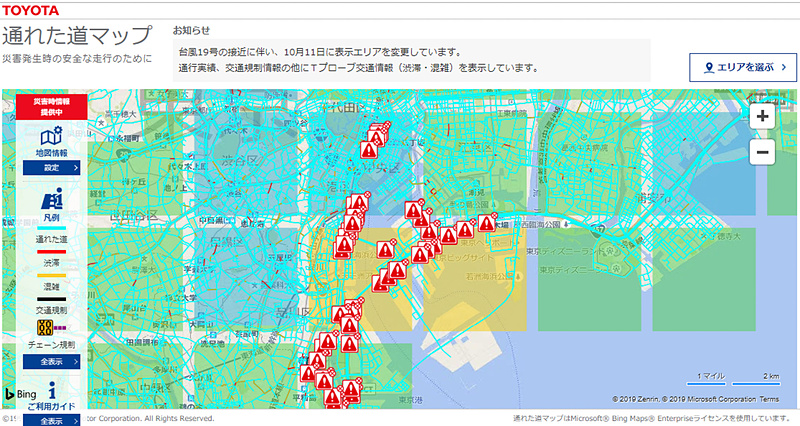This screenshot has width=800, height=426.
Task: Click the 災害時情報提供中 red banner
Action: click(52, 107)
